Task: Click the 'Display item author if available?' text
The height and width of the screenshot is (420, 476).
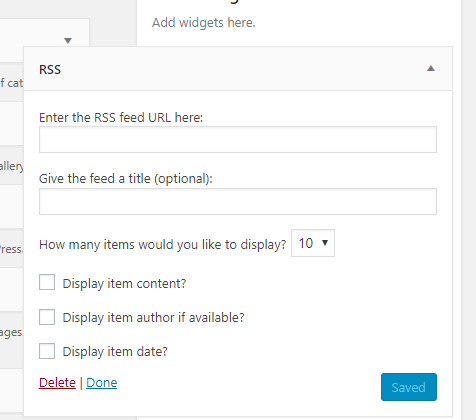Action: point(153,318)
